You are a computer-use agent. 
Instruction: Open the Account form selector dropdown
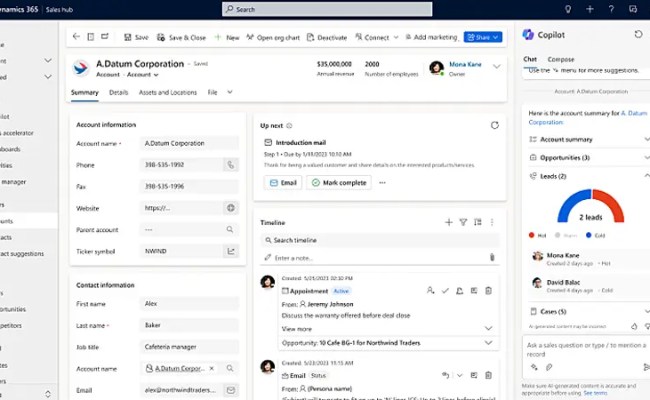(x=143, y=75)
